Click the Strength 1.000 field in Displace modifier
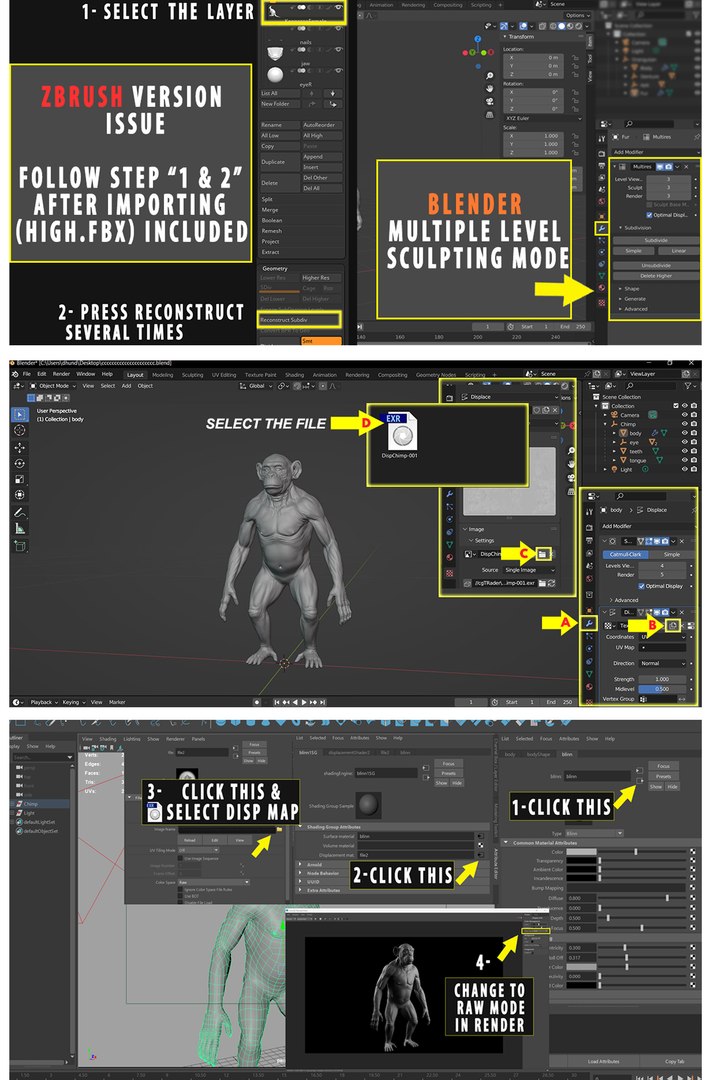Viewport: 710px width, 1080px height. point(662,679)
